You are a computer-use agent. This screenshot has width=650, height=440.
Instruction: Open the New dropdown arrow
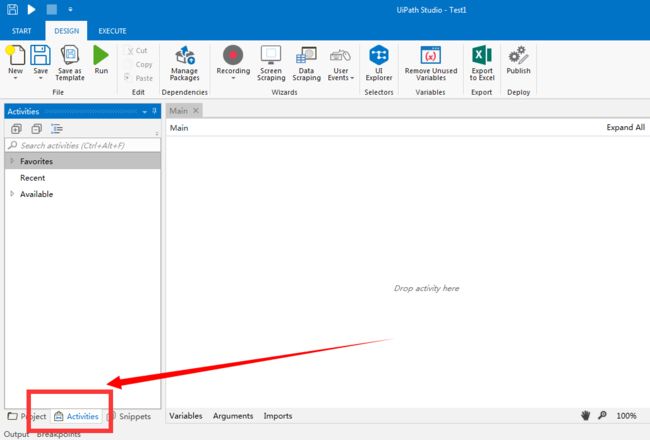[x=15, y=78]
